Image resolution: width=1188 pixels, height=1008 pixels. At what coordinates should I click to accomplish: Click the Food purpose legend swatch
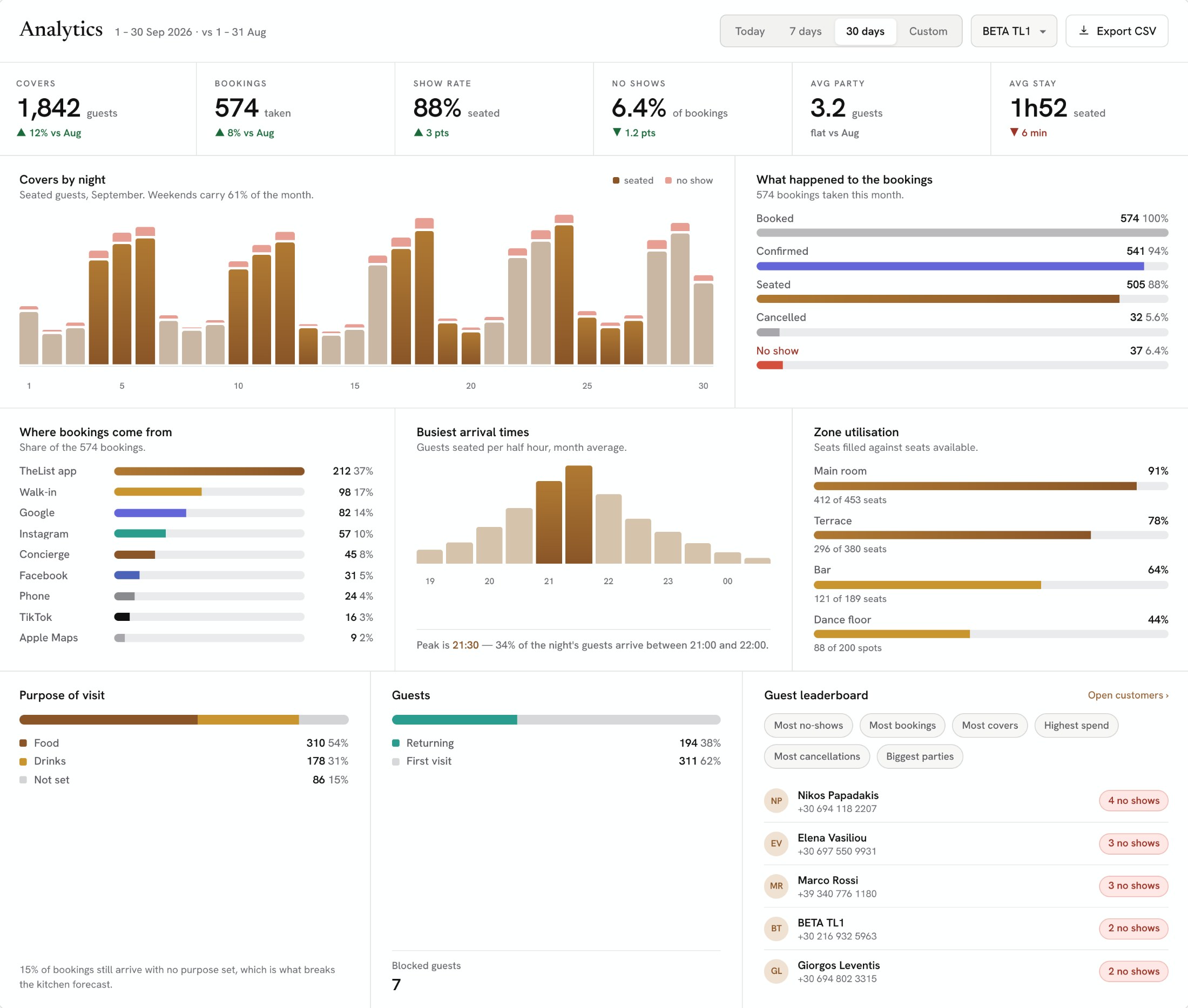(23, 743)
